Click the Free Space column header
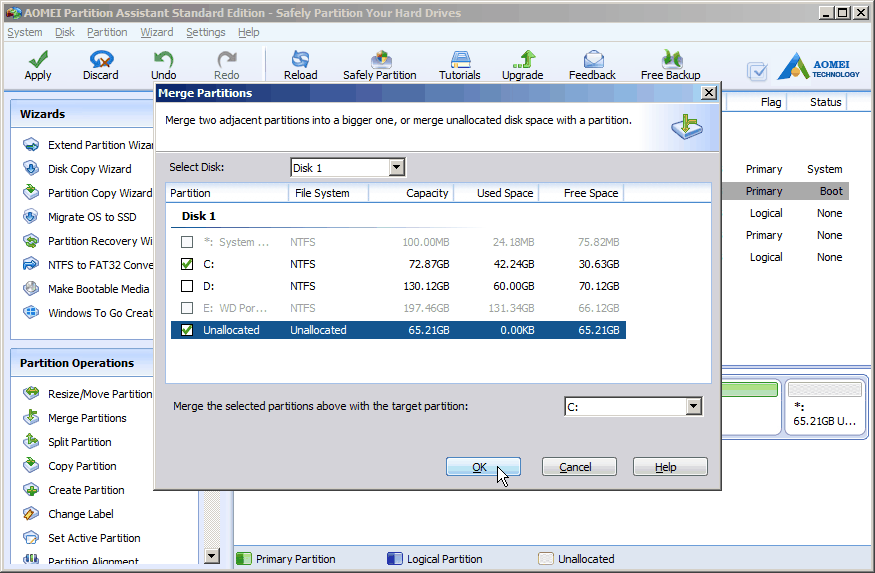 (581, 193)
